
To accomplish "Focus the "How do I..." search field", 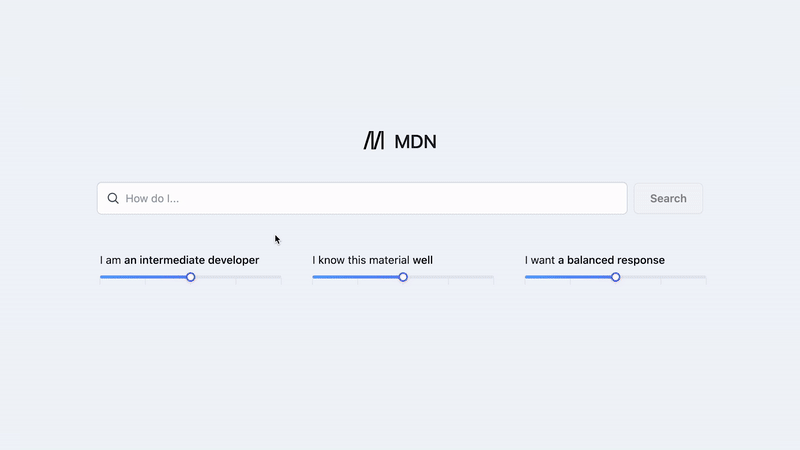I will tap(370, 198).
